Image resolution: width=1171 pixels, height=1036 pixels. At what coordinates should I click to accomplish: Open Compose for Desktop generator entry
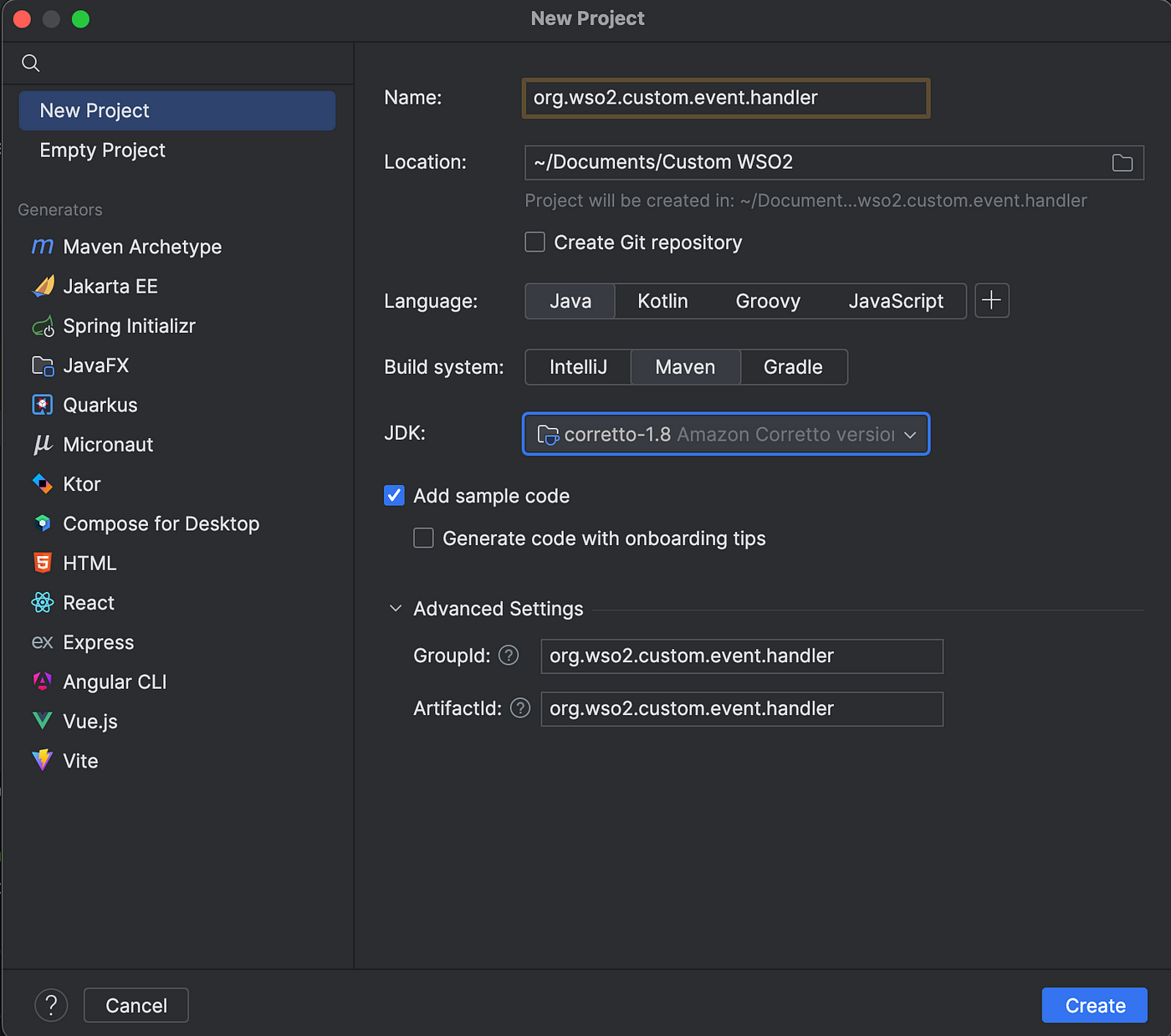click(177, 523)
